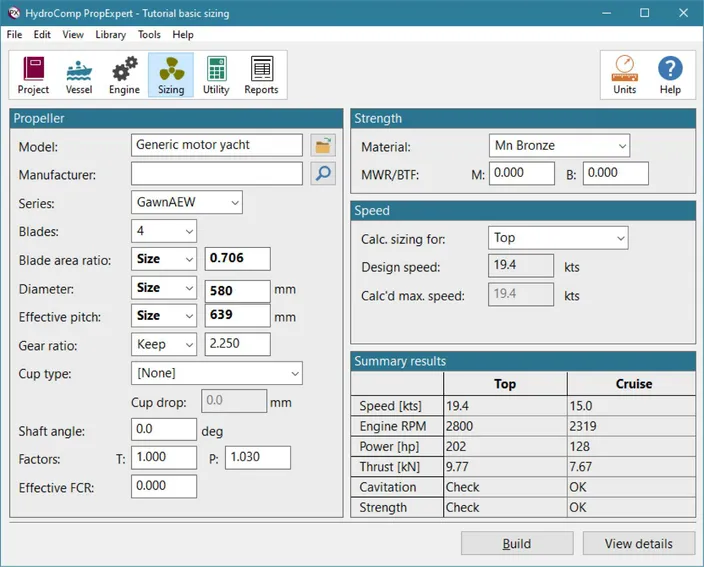Screen dimensions: 704x567
Task: Open the Utility calculator icon
Action: [x=216, y=75]
